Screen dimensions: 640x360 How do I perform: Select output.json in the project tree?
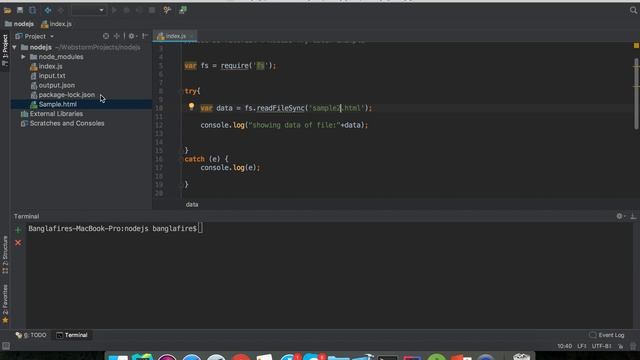pyautogui.click(x=56, y=85)
